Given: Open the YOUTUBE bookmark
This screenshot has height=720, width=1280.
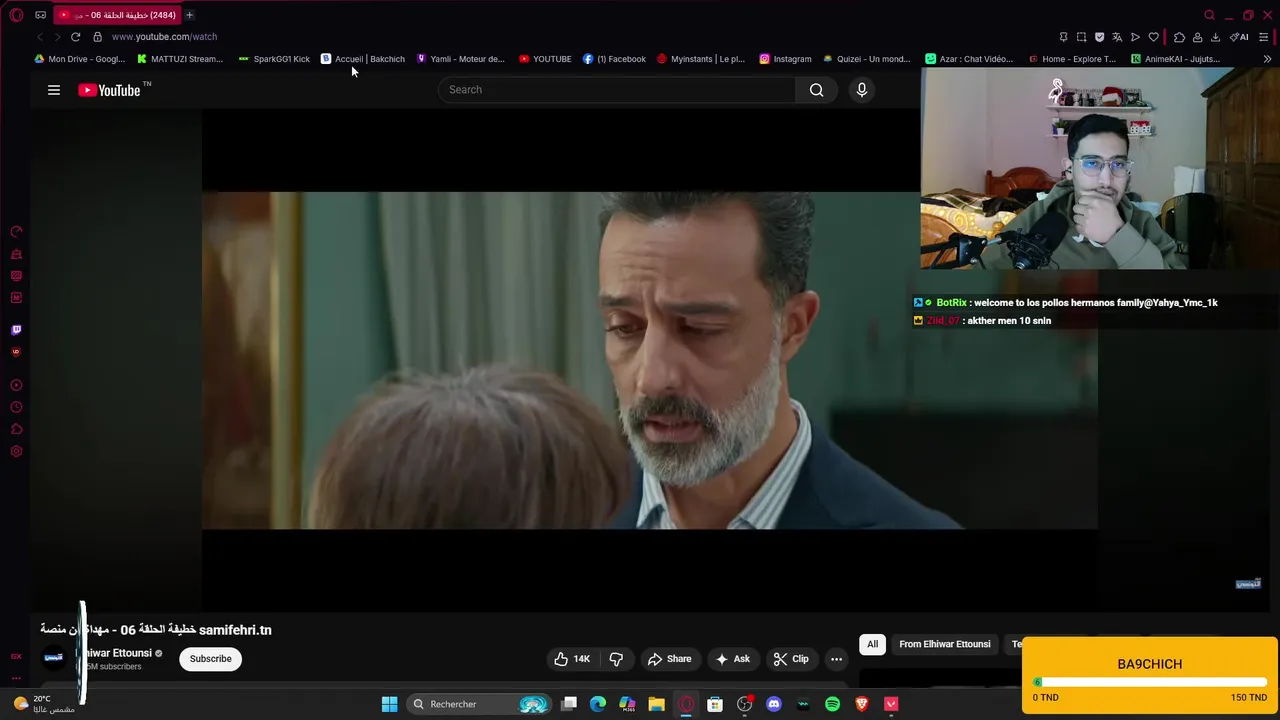Looking at the screenshot, I should click(x=545, y=59).
